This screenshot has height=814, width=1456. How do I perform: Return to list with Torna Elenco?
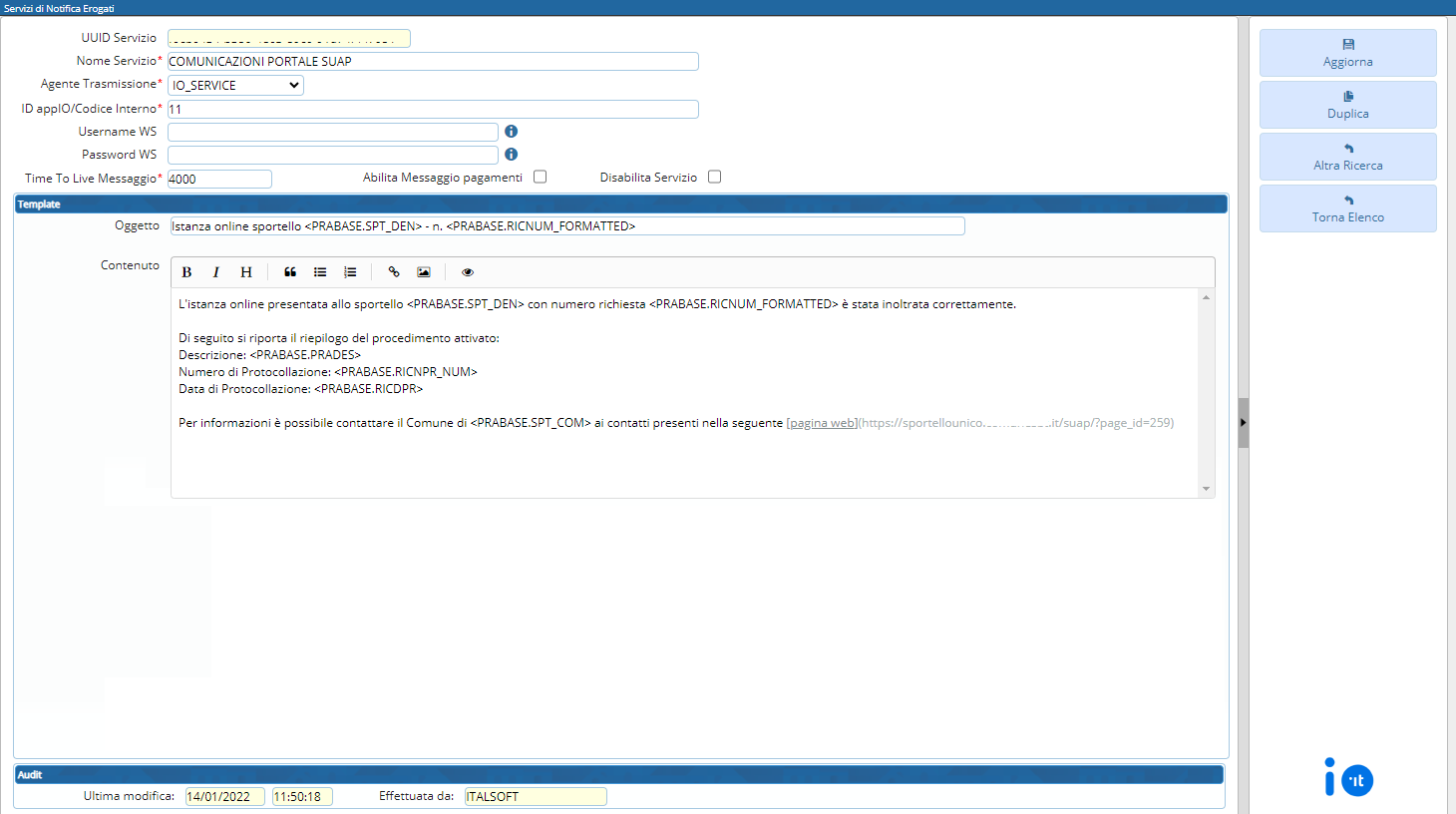point(1347,208)
